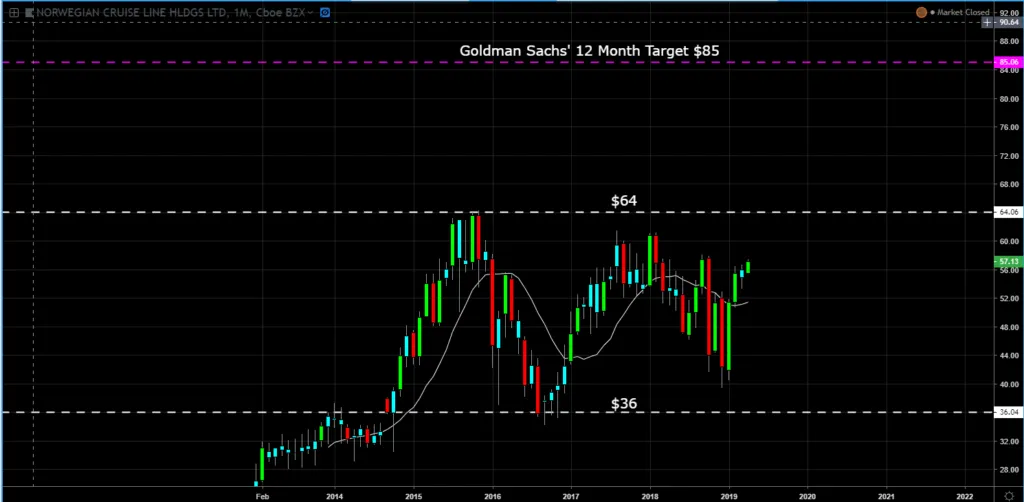This screenshot has width=1024, height=502.
Task: Click the 92.00 price scale value
Action: coord(1010,12)
